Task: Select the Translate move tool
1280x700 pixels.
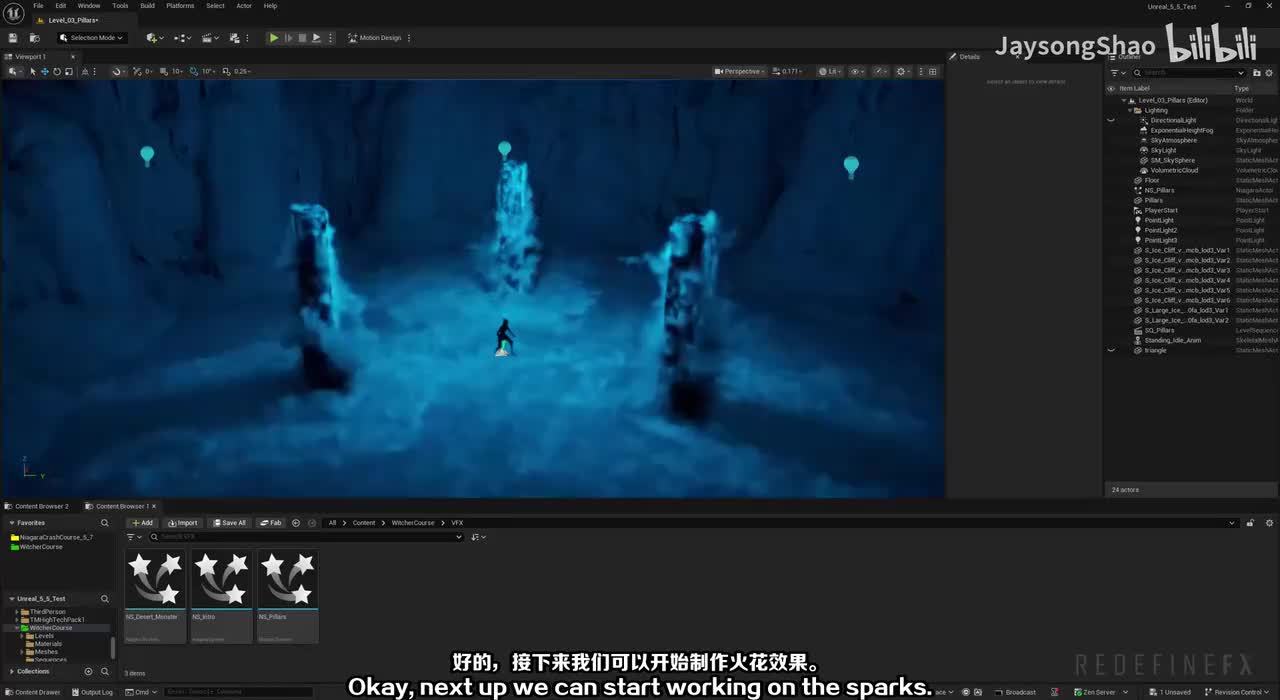Action: (x=44, y=71)
